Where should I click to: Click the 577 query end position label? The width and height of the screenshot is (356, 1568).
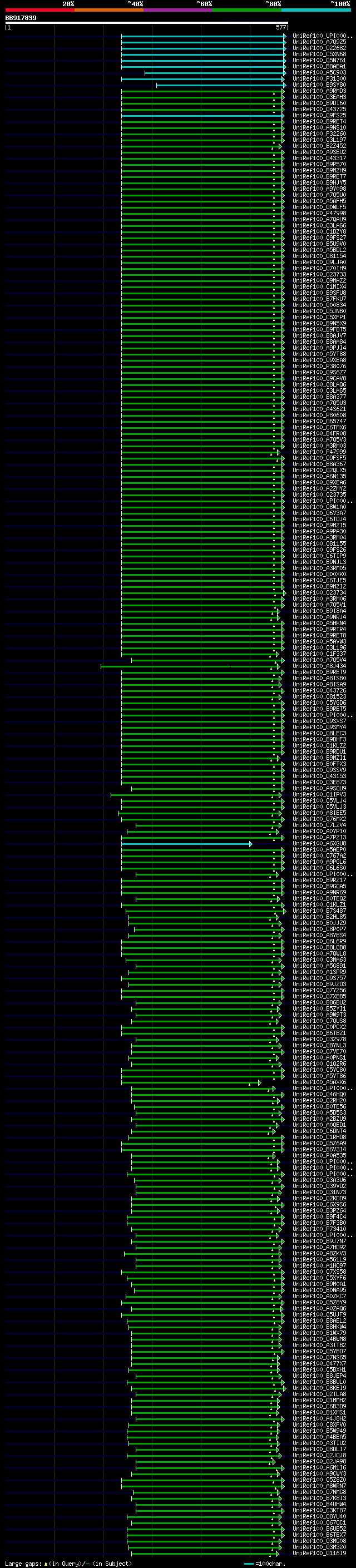point(280,27)
